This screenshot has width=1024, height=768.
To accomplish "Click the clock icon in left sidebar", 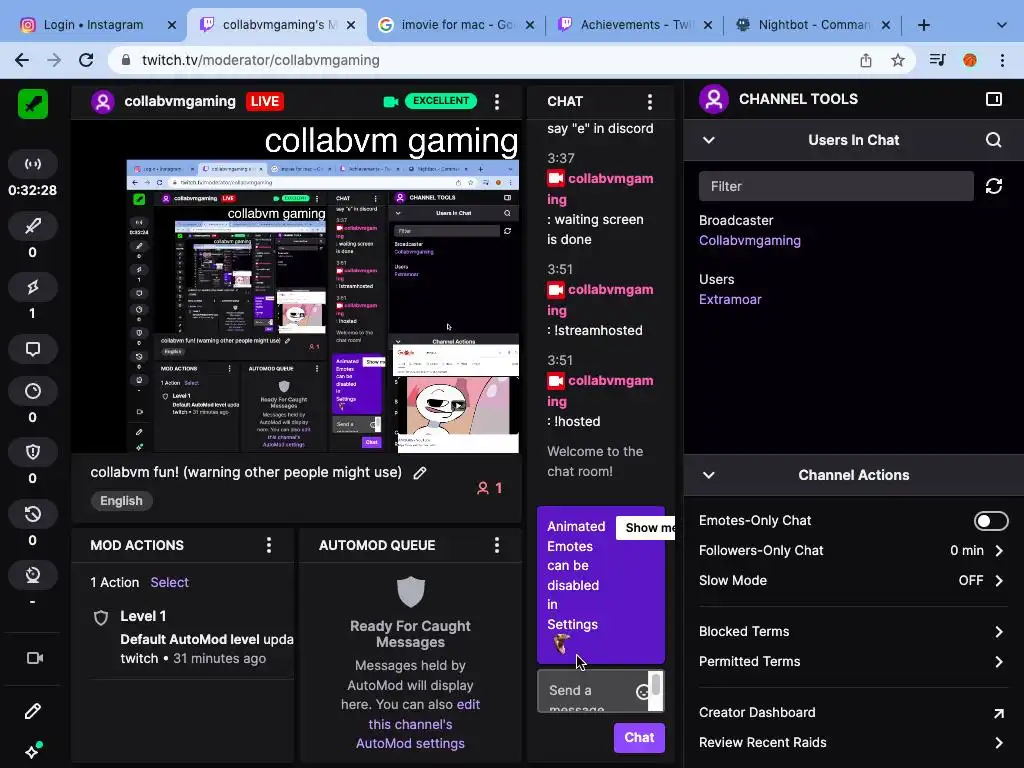I will pos(33,391).
